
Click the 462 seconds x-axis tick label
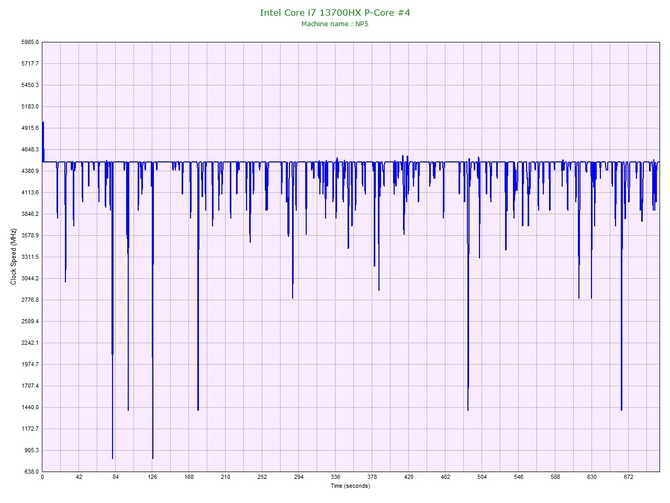pyautogui.click(x=445, y=477)
